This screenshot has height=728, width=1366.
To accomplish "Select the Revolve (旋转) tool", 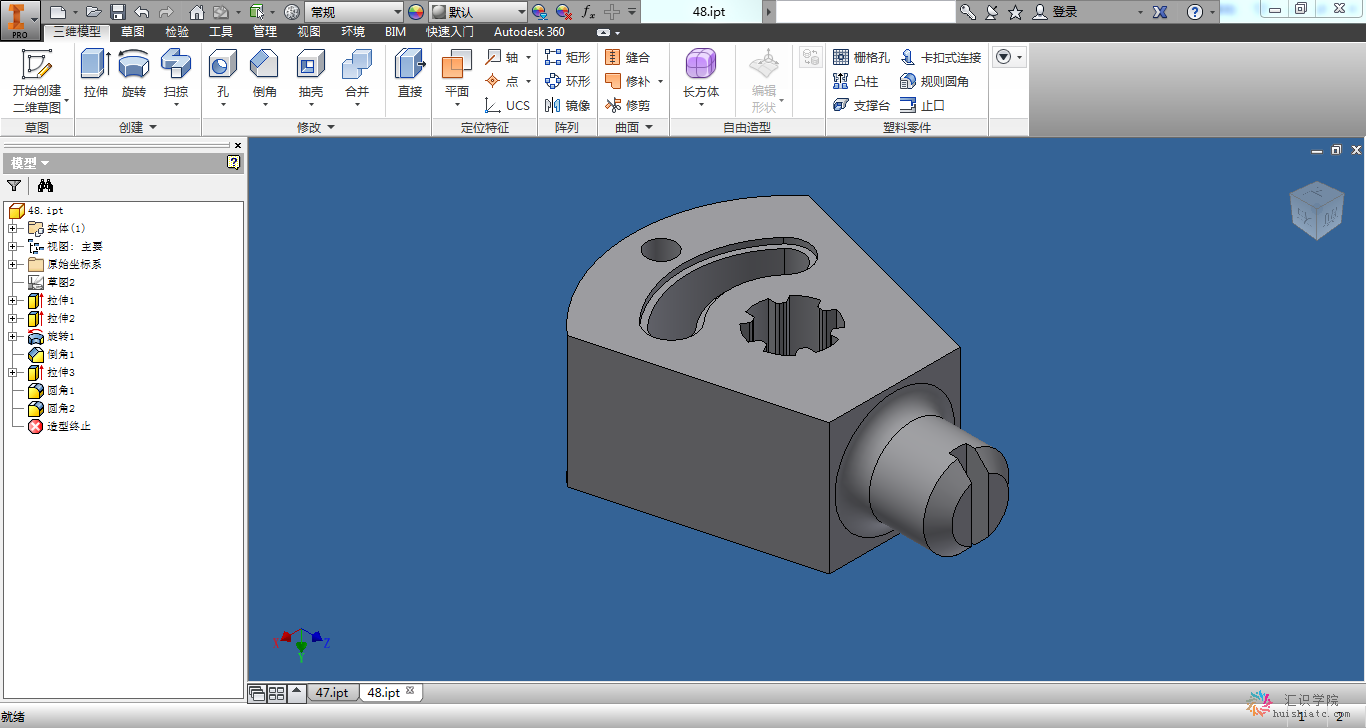I will point(134,74).
